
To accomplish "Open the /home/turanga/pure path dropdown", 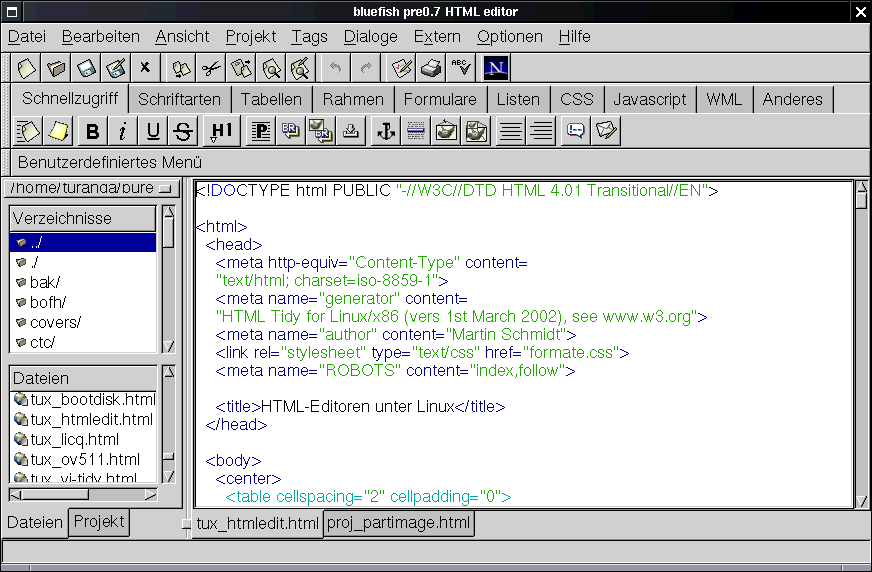I will pos(91,188).
